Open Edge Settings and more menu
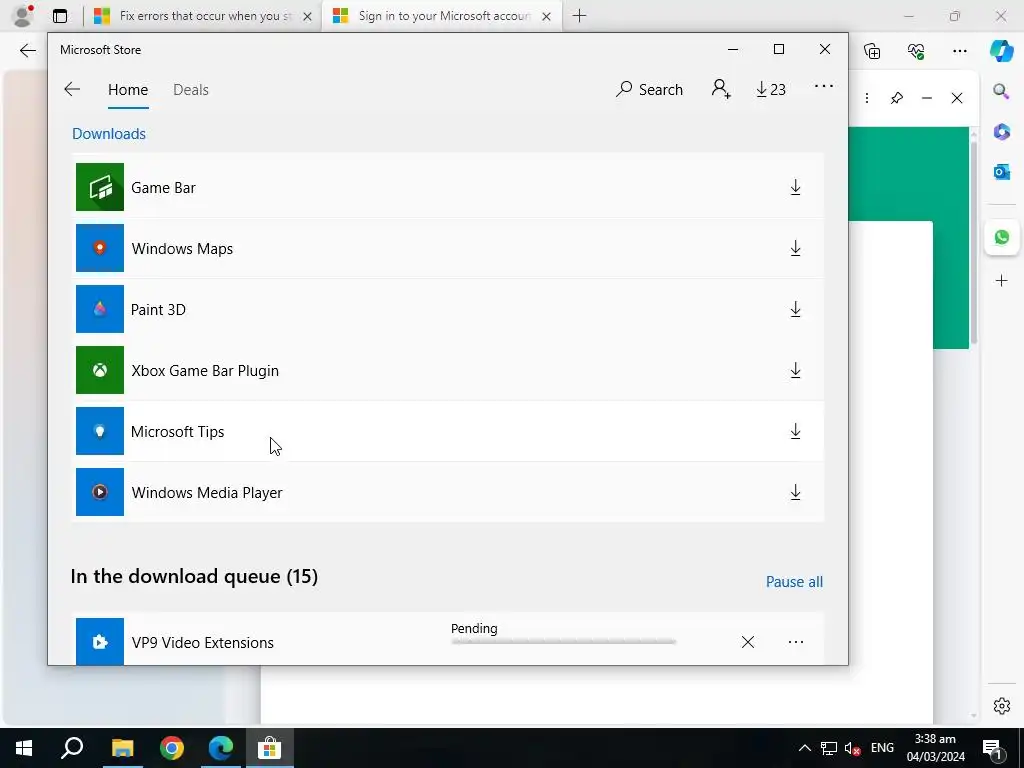Image resolution: width=1024 pixels, height=768 pixels. tap(959, 51)
